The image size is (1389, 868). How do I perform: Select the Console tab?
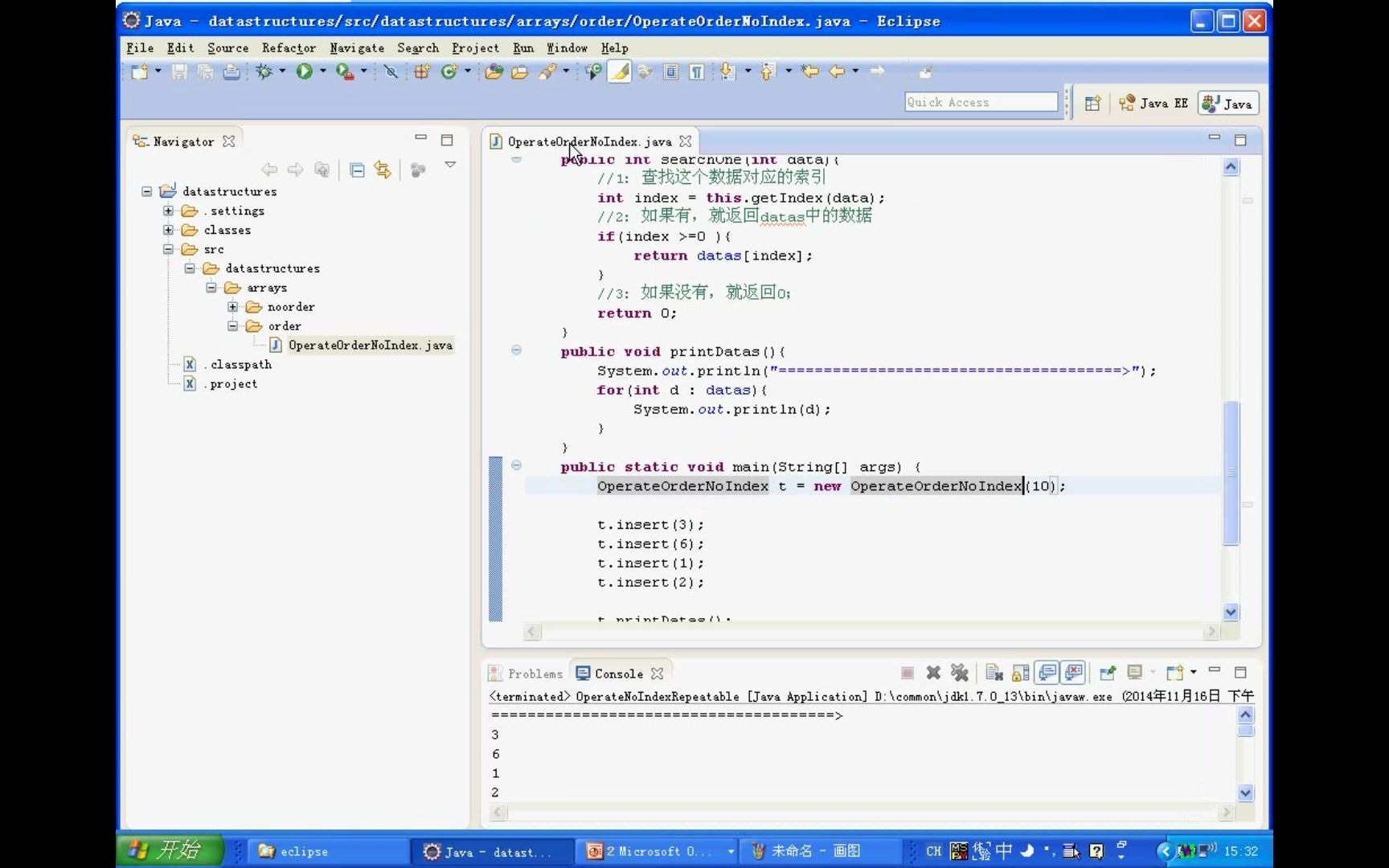point(619,674)
